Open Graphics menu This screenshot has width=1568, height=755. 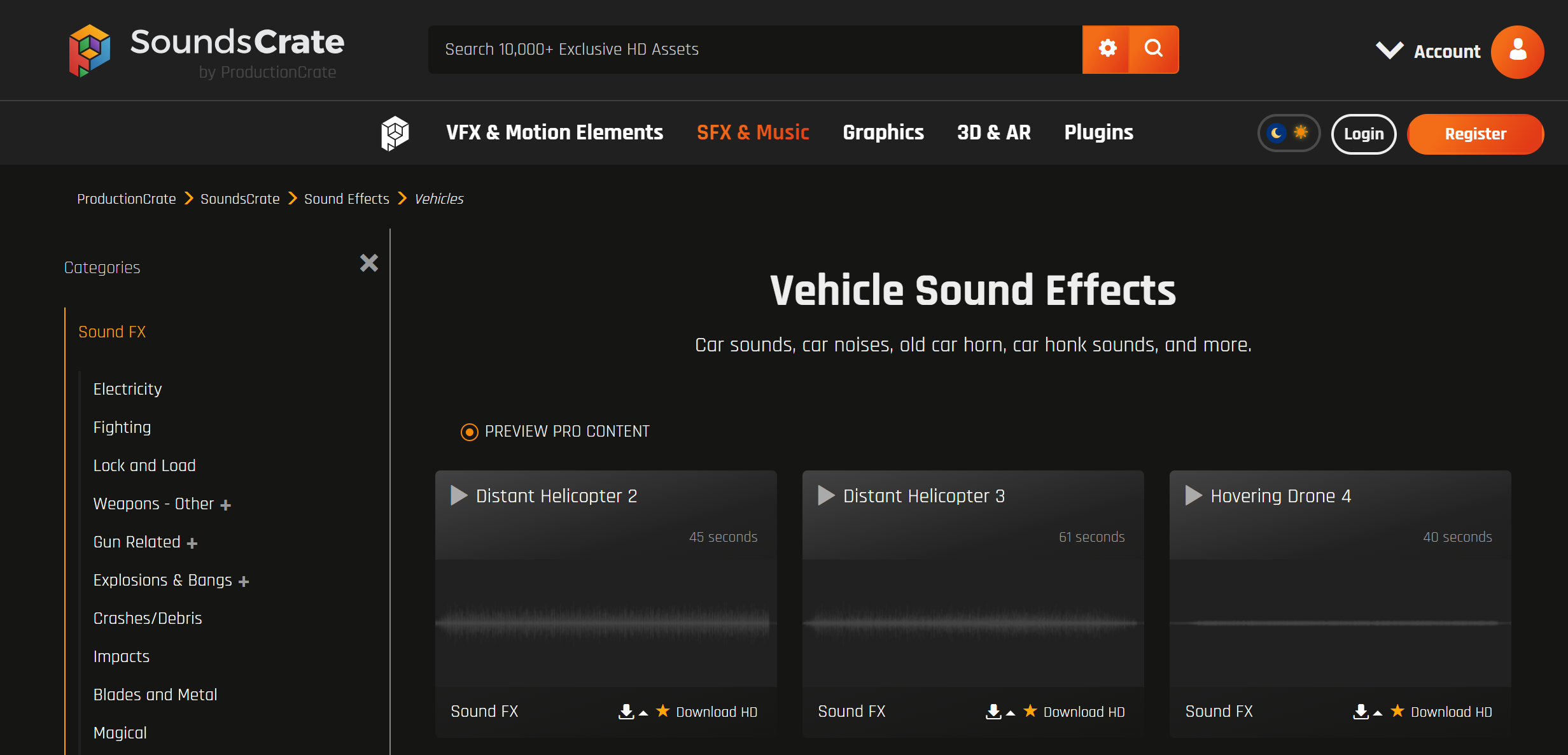(x=883, y=132)
